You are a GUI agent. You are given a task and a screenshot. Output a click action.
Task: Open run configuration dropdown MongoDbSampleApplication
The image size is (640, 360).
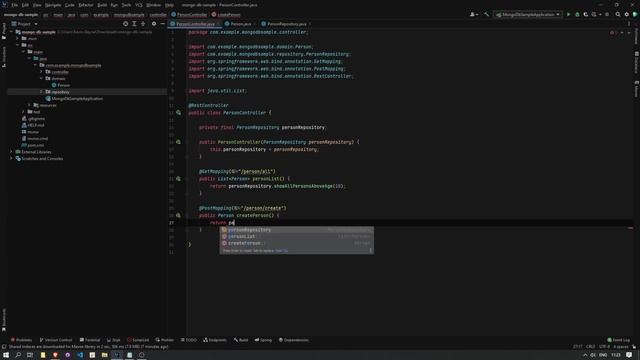527,14
